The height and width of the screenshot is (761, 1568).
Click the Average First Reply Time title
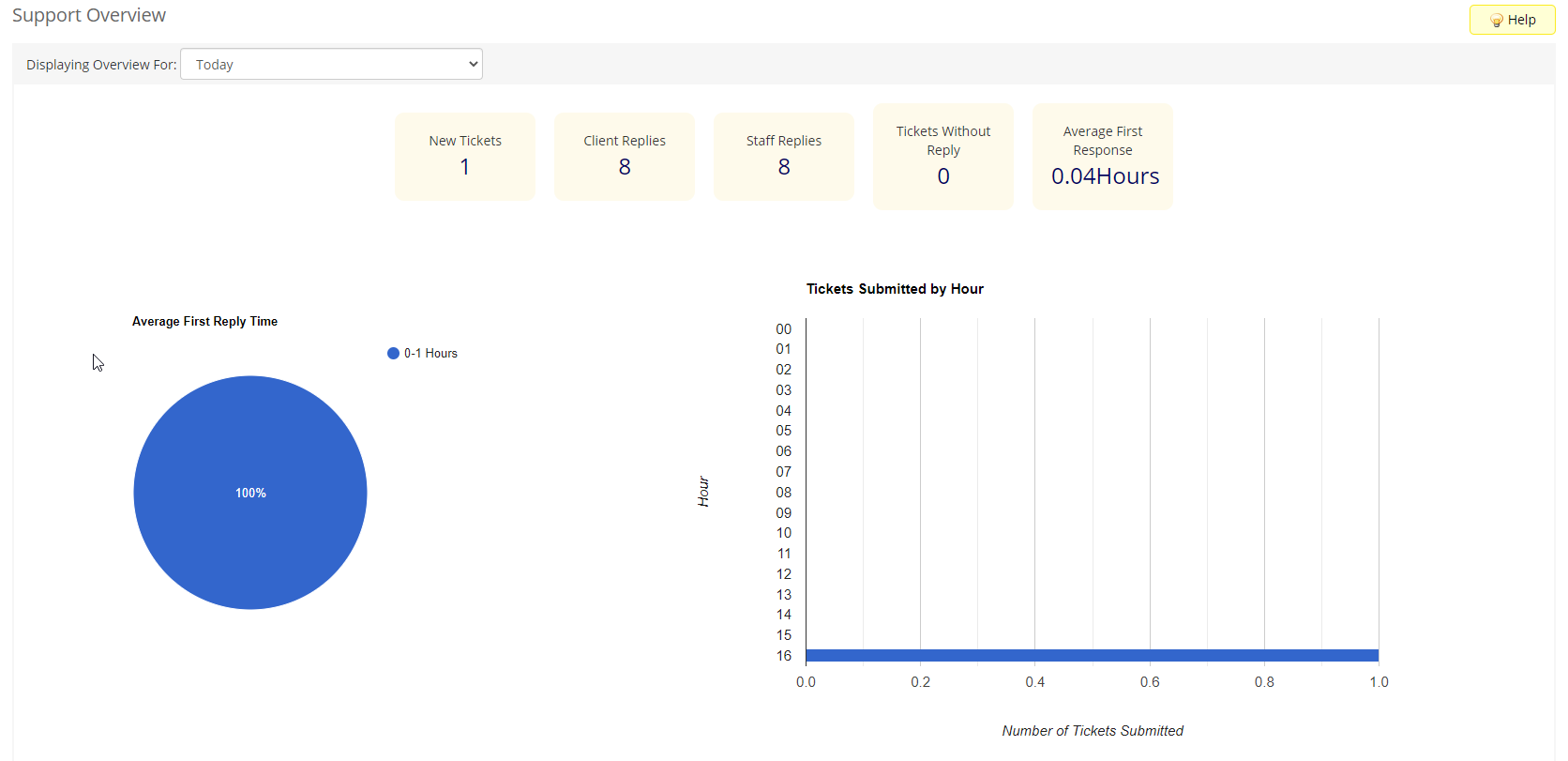pyautogui.click(x=204, y=322)
